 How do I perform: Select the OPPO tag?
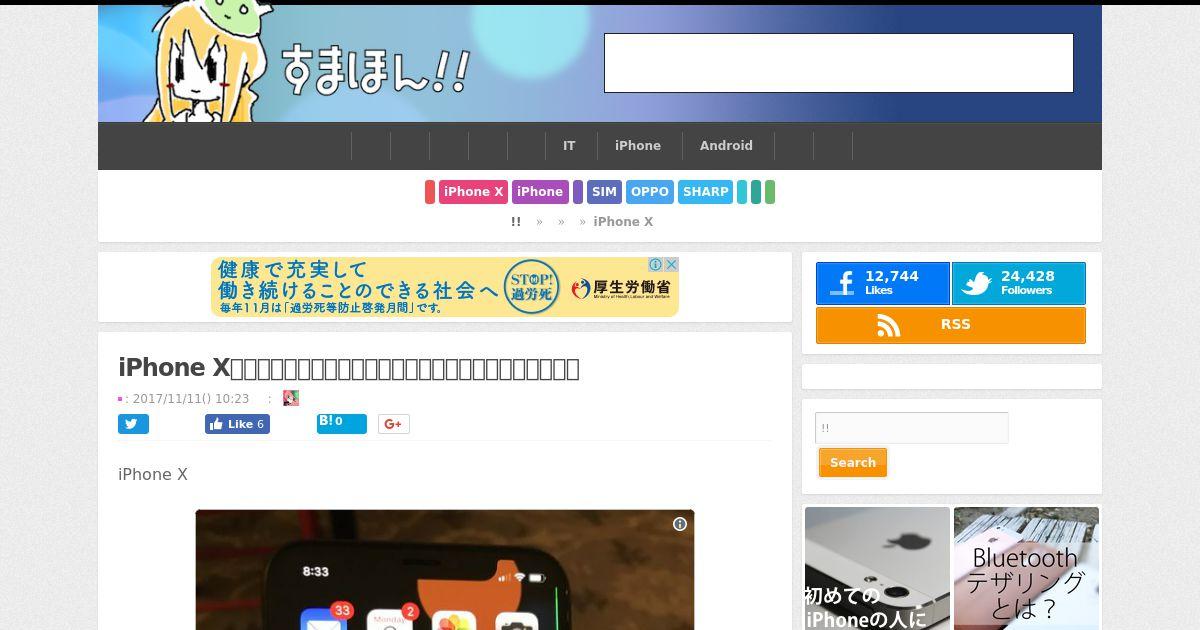650,192
